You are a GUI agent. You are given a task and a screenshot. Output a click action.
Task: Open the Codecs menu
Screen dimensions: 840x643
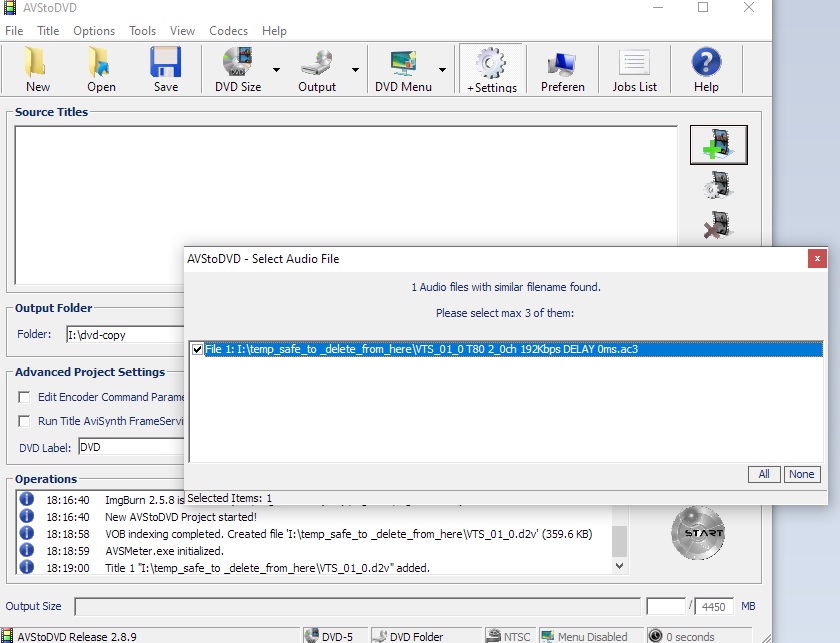(228, 31)
